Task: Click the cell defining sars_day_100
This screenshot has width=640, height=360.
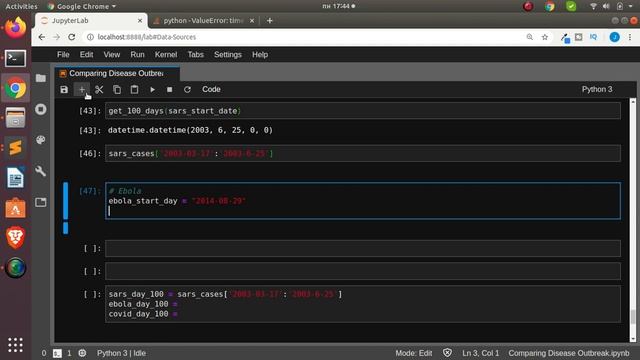Action: coord(363,304)
